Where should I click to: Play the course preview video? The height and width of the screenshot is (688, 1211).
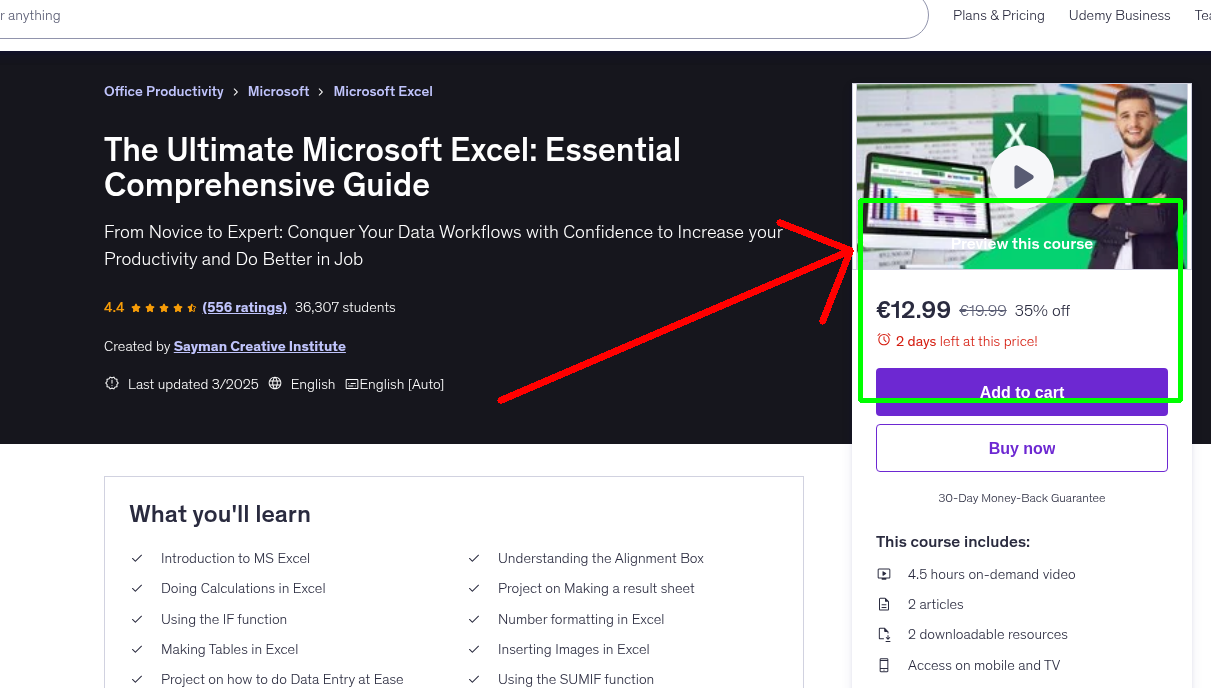[1021, 176]
